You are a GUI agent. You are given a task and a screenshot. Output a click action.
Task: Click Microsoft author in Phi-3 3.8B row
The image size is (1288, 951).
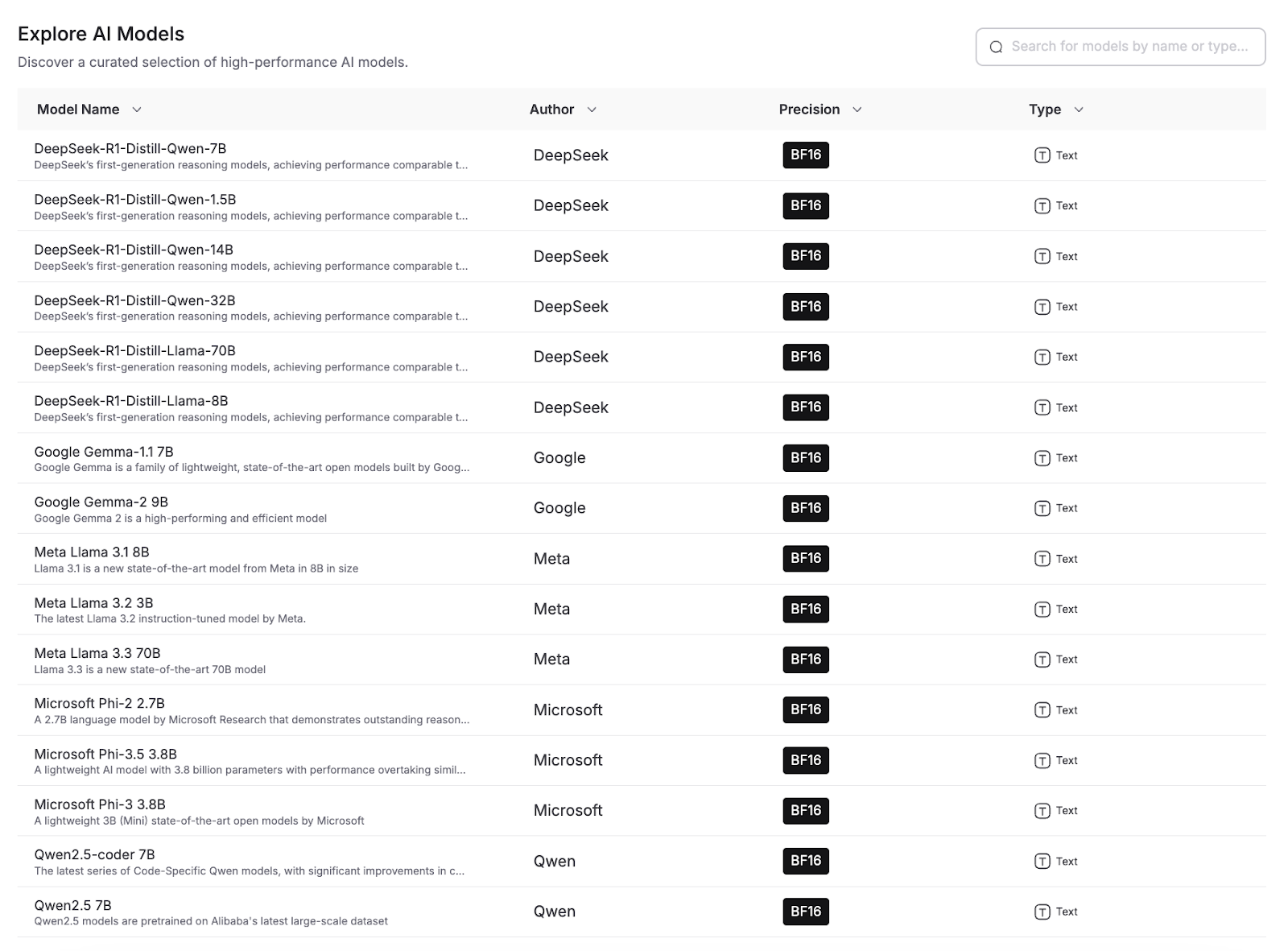[568, 811]
